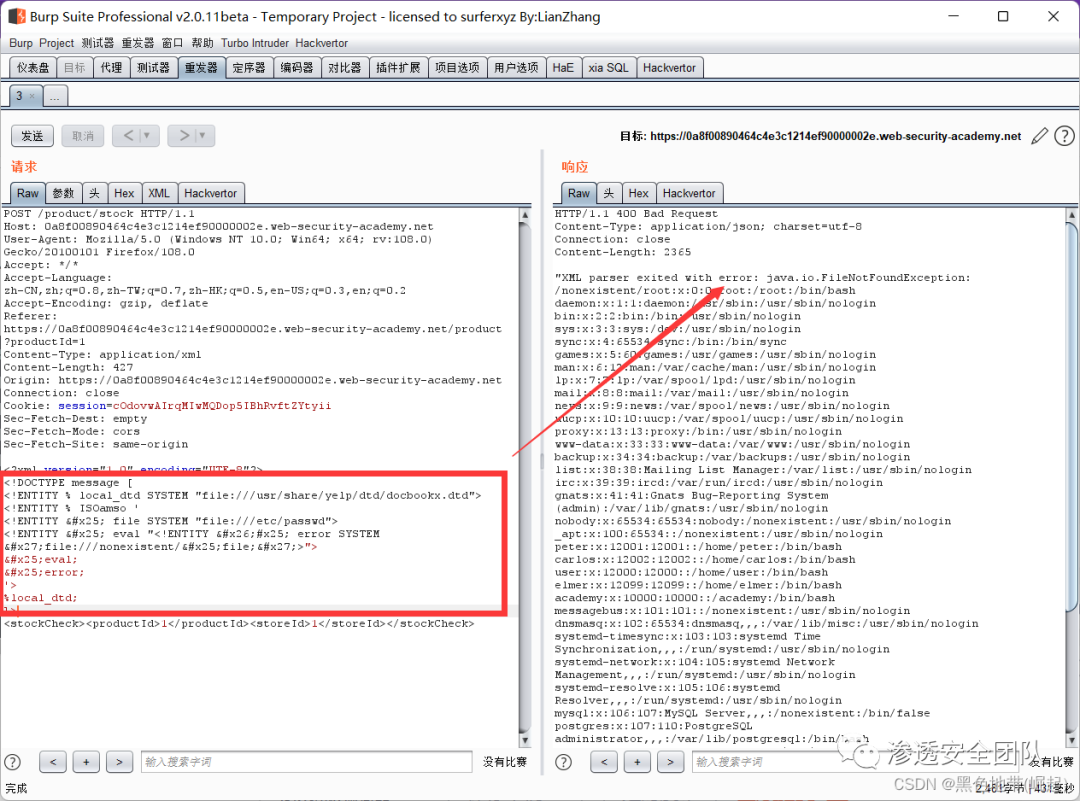
Task: Switch to 仪表盘 dashboard tab
Action: (33, 67)
